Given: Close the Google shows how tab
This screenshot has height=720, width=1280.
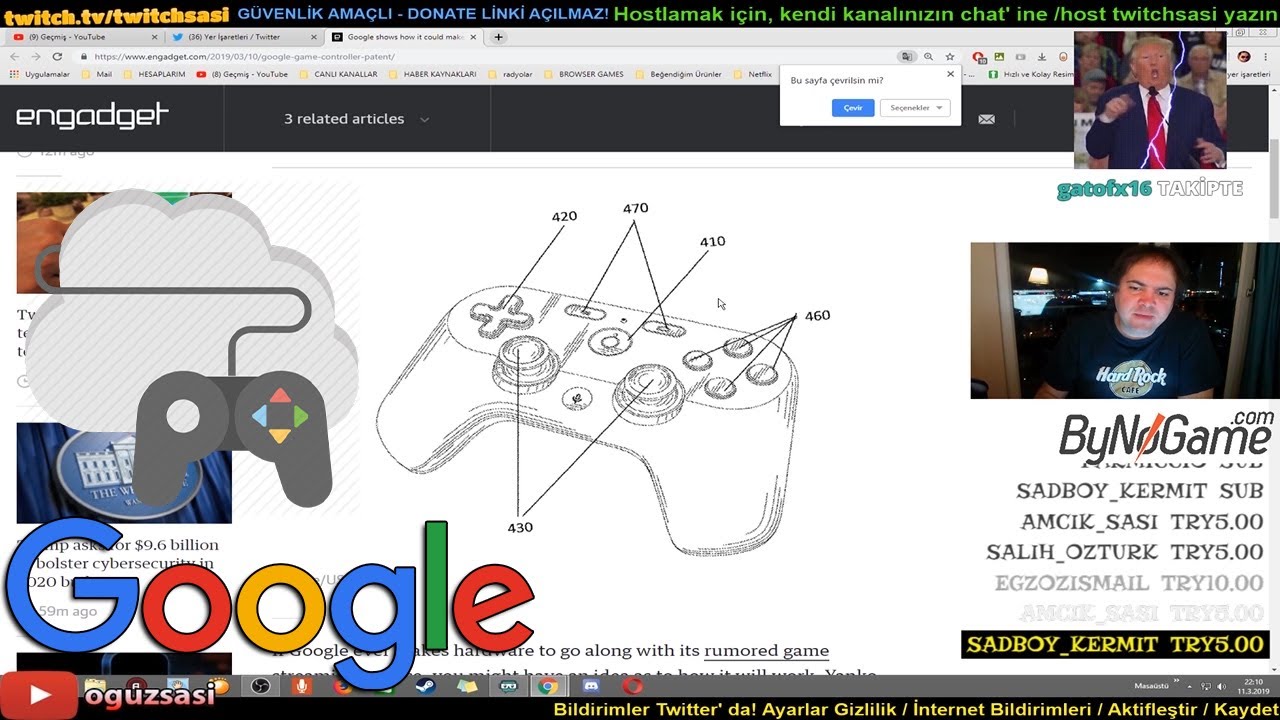Looking at the screenshot, I should click(x=473, y=37).
